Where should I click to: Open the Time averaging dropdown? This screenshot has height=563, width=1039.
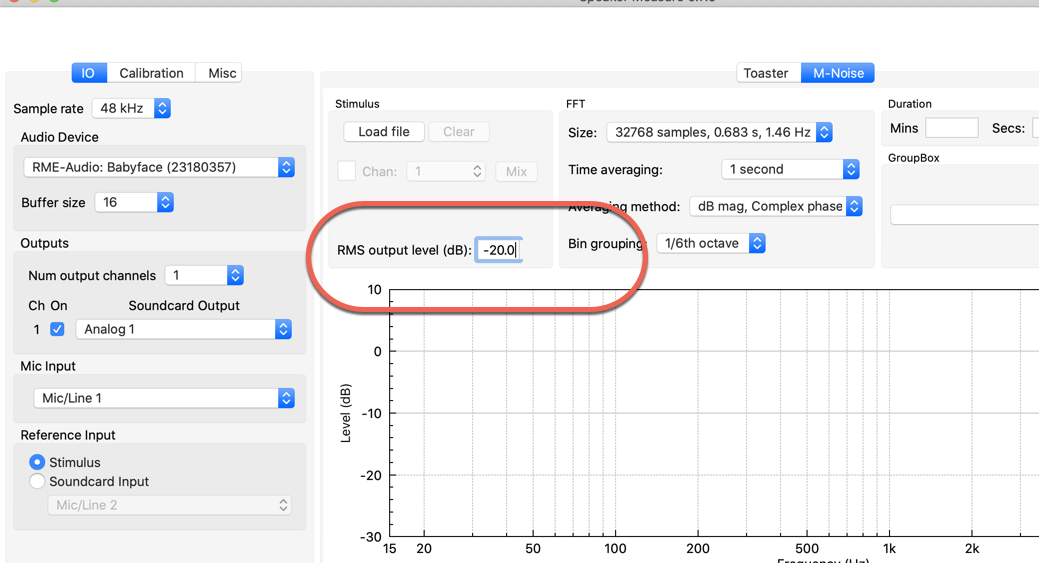(x=790, y=169)
